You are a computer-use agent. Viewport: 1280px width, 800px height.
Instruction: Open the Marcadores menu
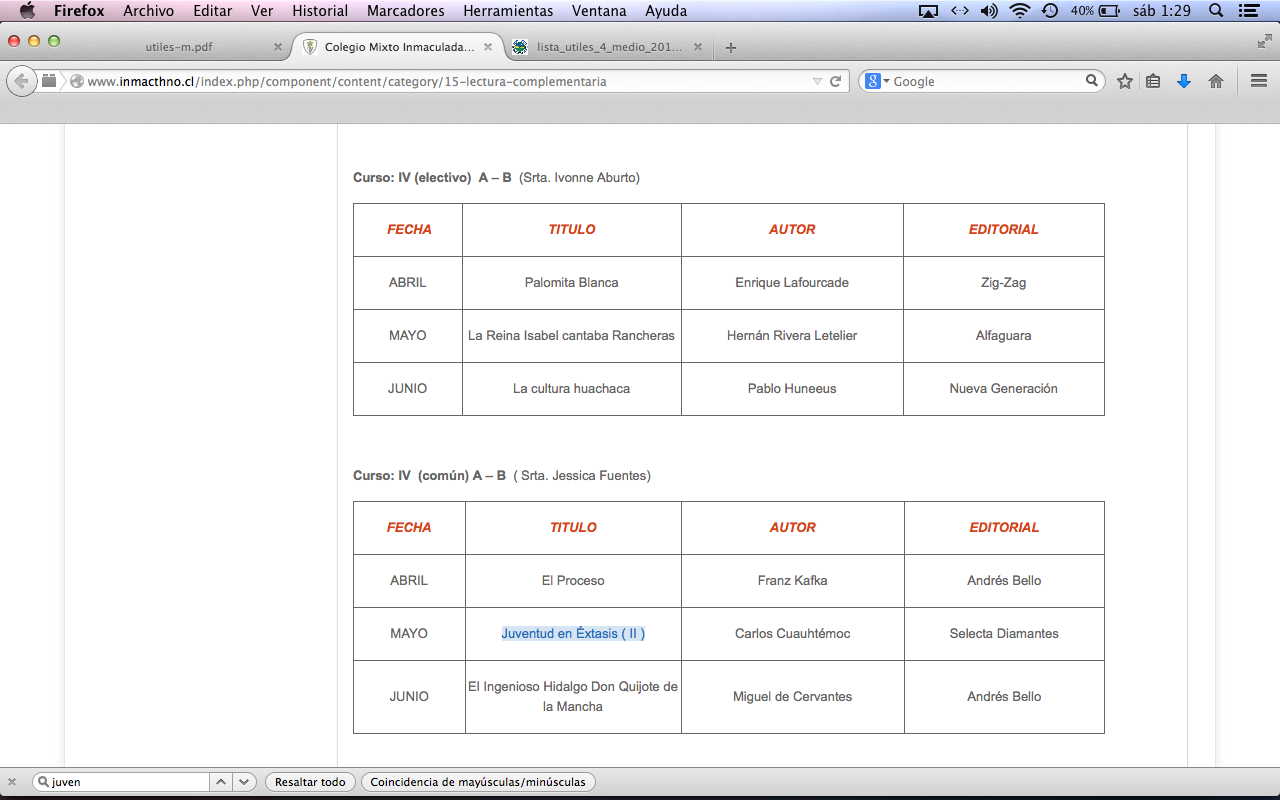pos(405,11)
